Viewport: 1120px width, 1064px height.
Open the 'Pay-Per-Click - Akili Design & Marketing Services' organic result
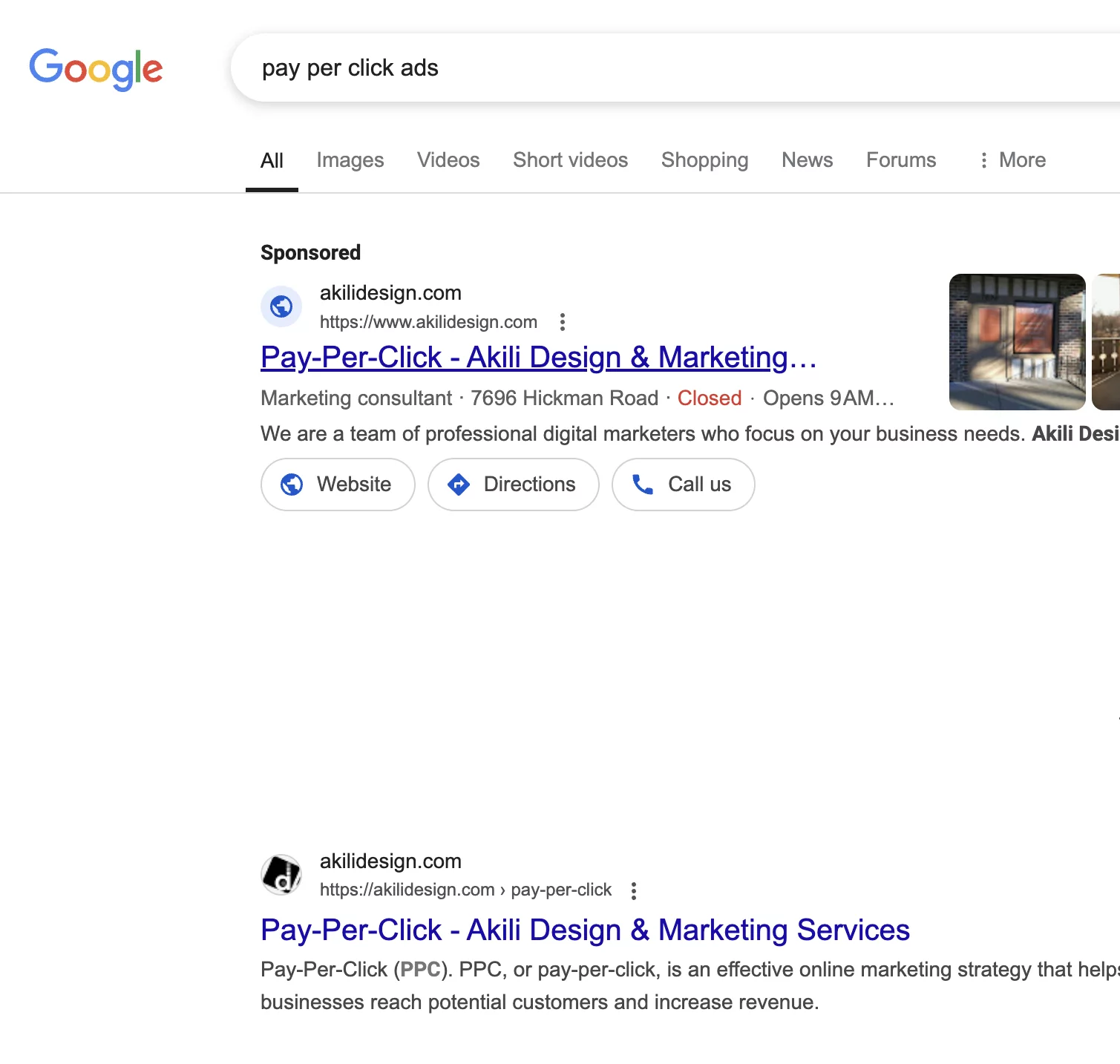click(x=585, y=930)
